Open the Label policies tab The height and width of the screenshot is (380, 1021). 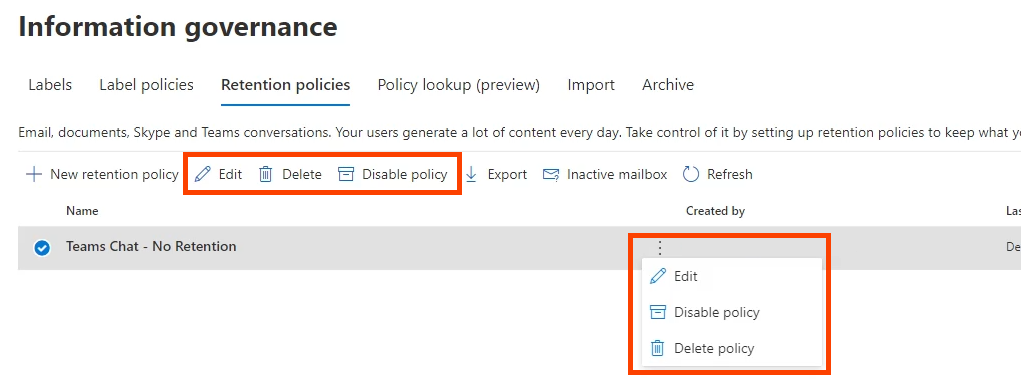pyautogui.click(x=147, y=85)
